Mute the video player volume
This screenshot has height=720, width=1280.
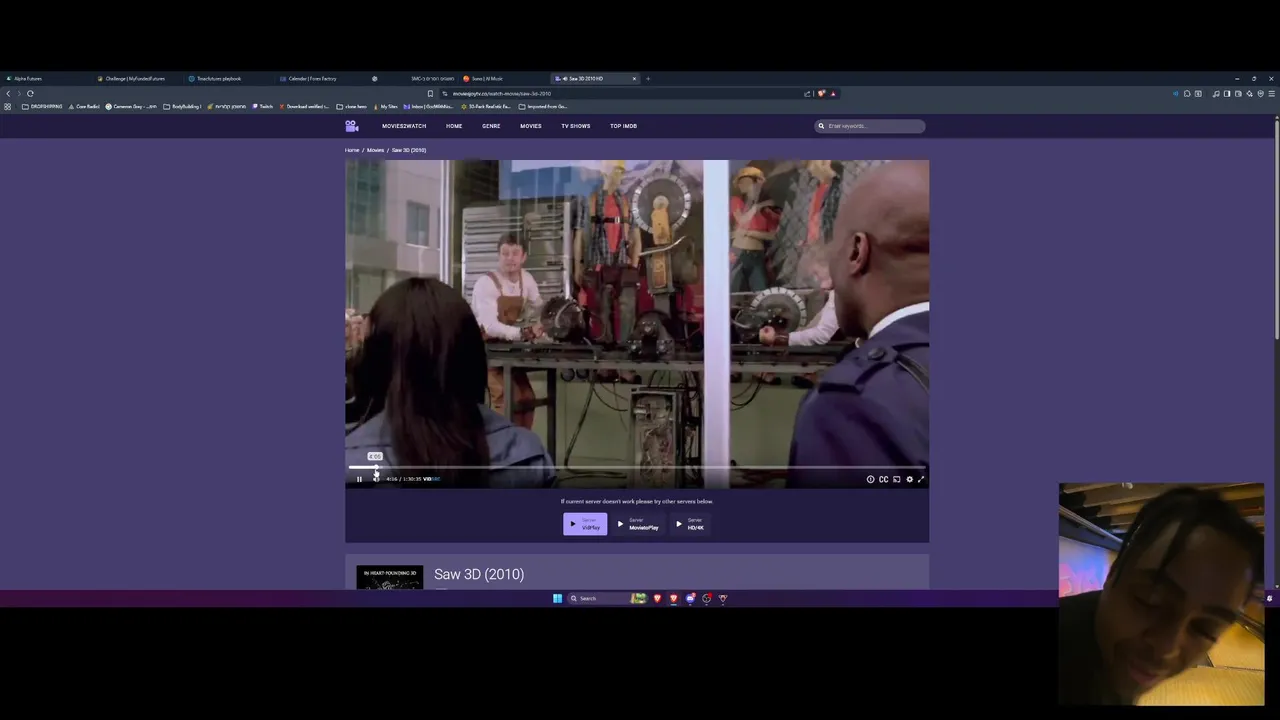(x=376, y=479)
